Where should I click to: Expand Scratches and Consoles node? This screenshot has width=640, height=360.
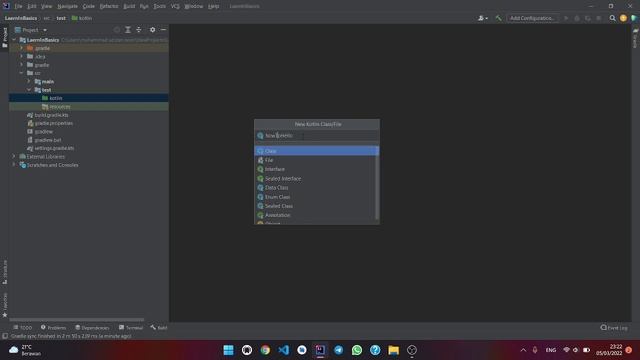14,165
